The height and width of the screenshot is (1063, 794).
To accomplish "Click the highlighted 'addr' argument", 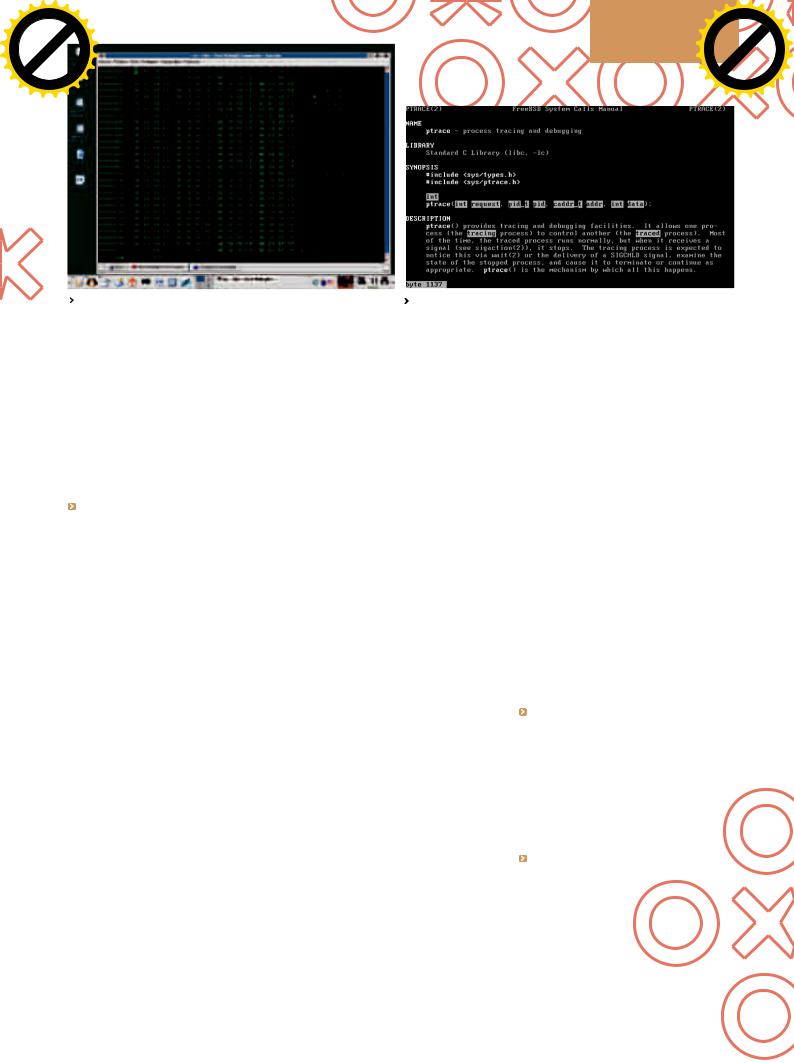I will [595, 204].
